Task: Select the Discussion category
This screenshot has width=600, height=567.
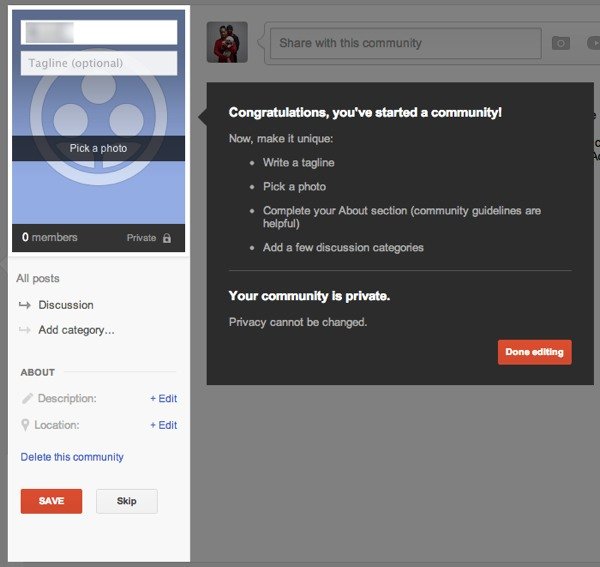Action: [66, 305]
